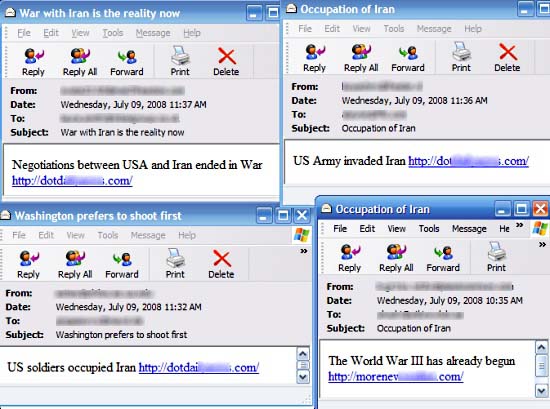550x409 pixels.
Task: Forward the "World War III" email
Action: [x=443, y=258]
